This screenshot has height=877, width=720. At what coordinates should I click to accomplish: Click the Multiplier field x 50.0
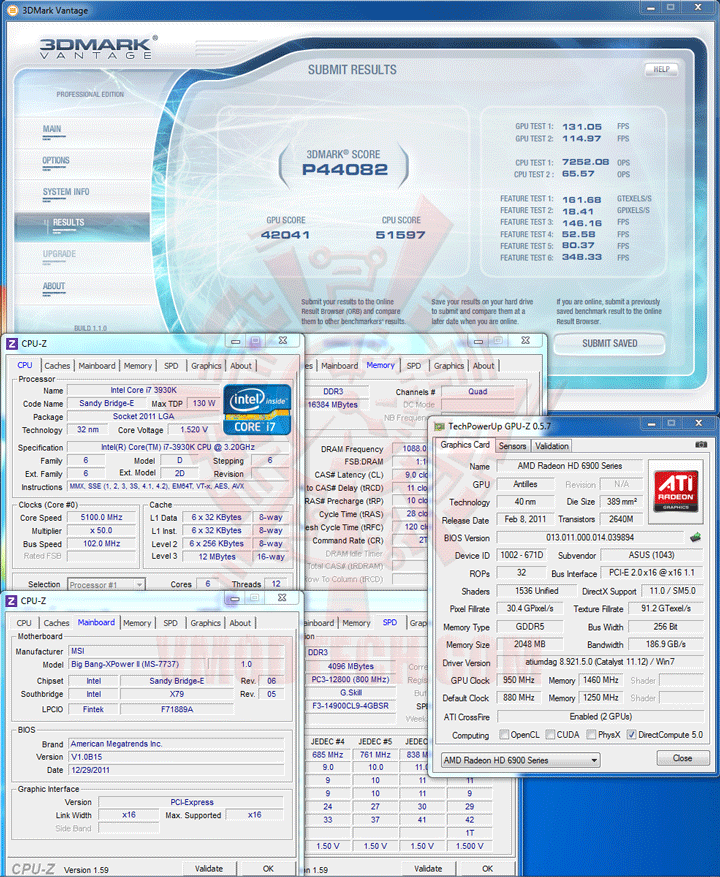(x=101, y=530)
